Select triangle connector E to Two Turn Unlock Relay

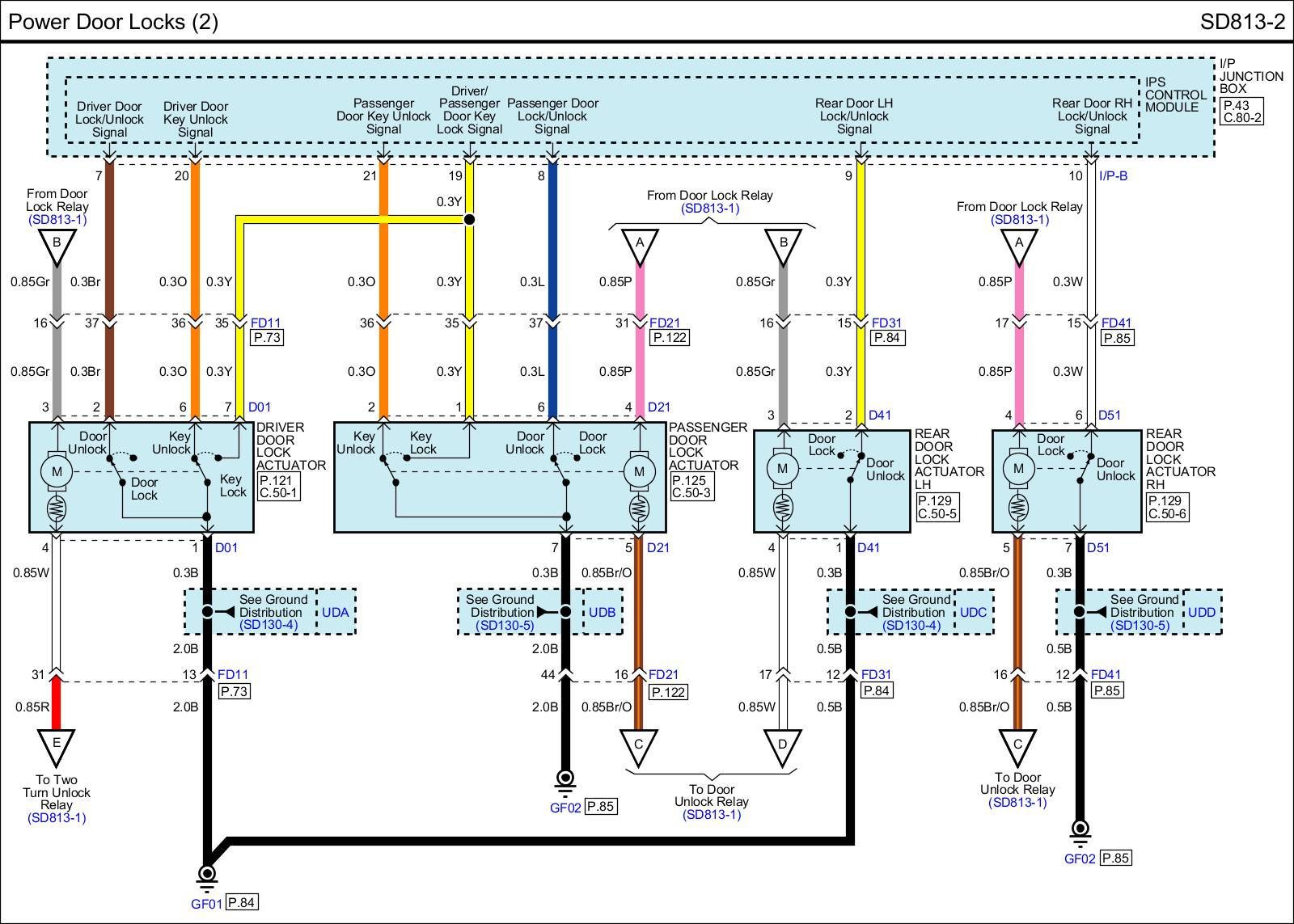click(57, 745)
